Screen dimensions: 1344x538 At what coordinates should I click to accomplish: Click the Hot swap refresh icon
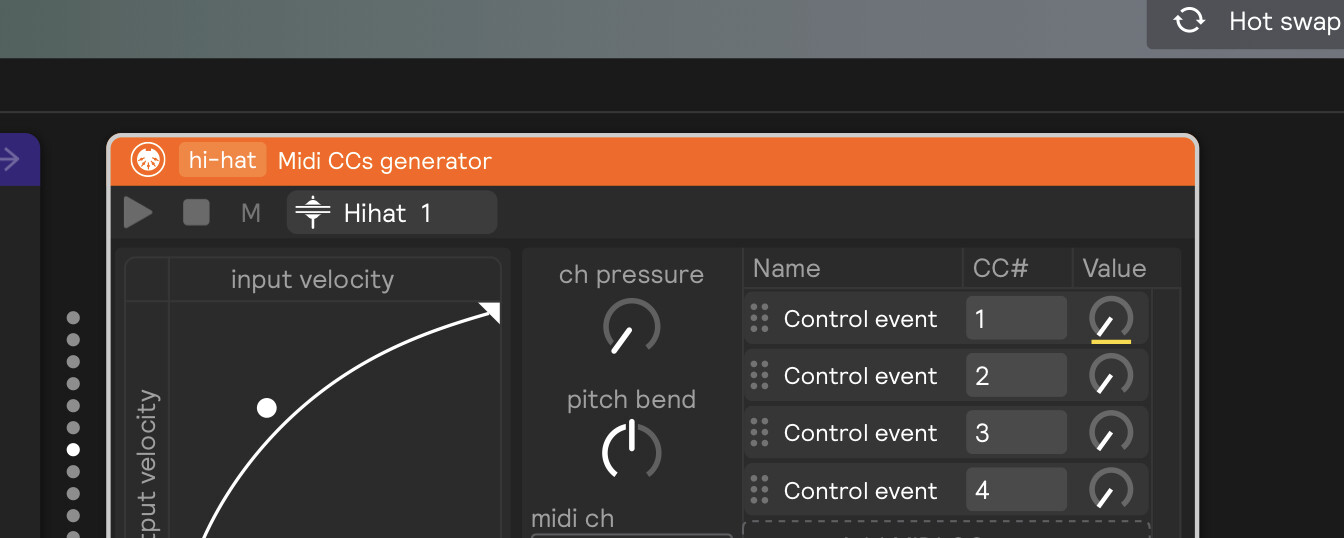[x=1188, y=21]
